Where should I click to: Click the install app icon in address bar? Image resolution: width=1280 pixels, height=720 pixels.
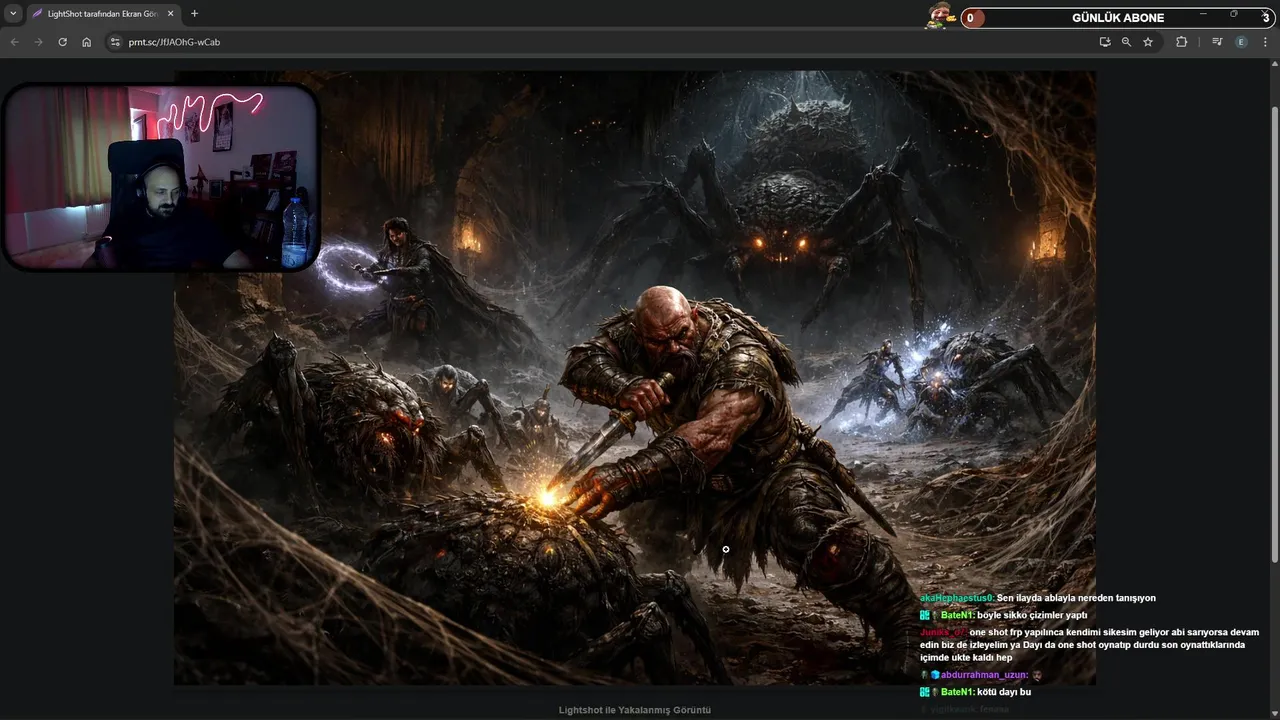pos(1104,42)
